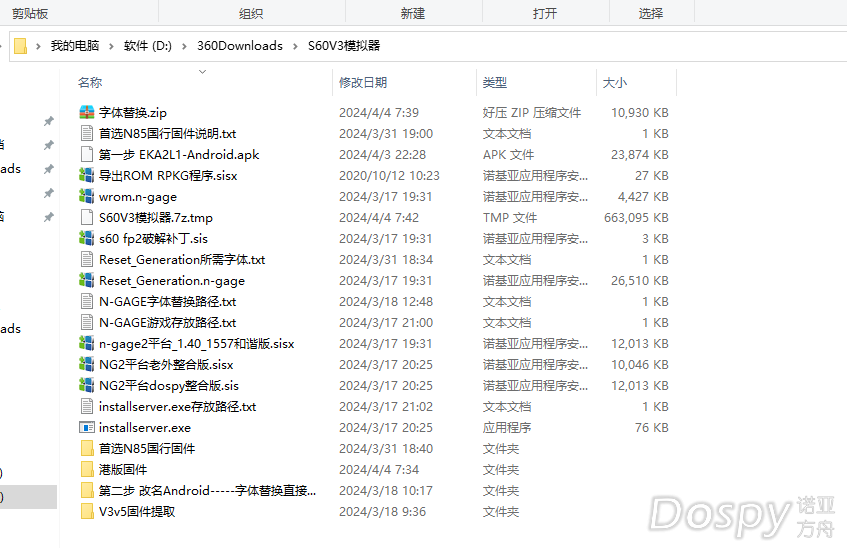Screen dimensions: 847x548
Task: Click S60V3模拟器 in the address bar
Action: pos(344,46)
